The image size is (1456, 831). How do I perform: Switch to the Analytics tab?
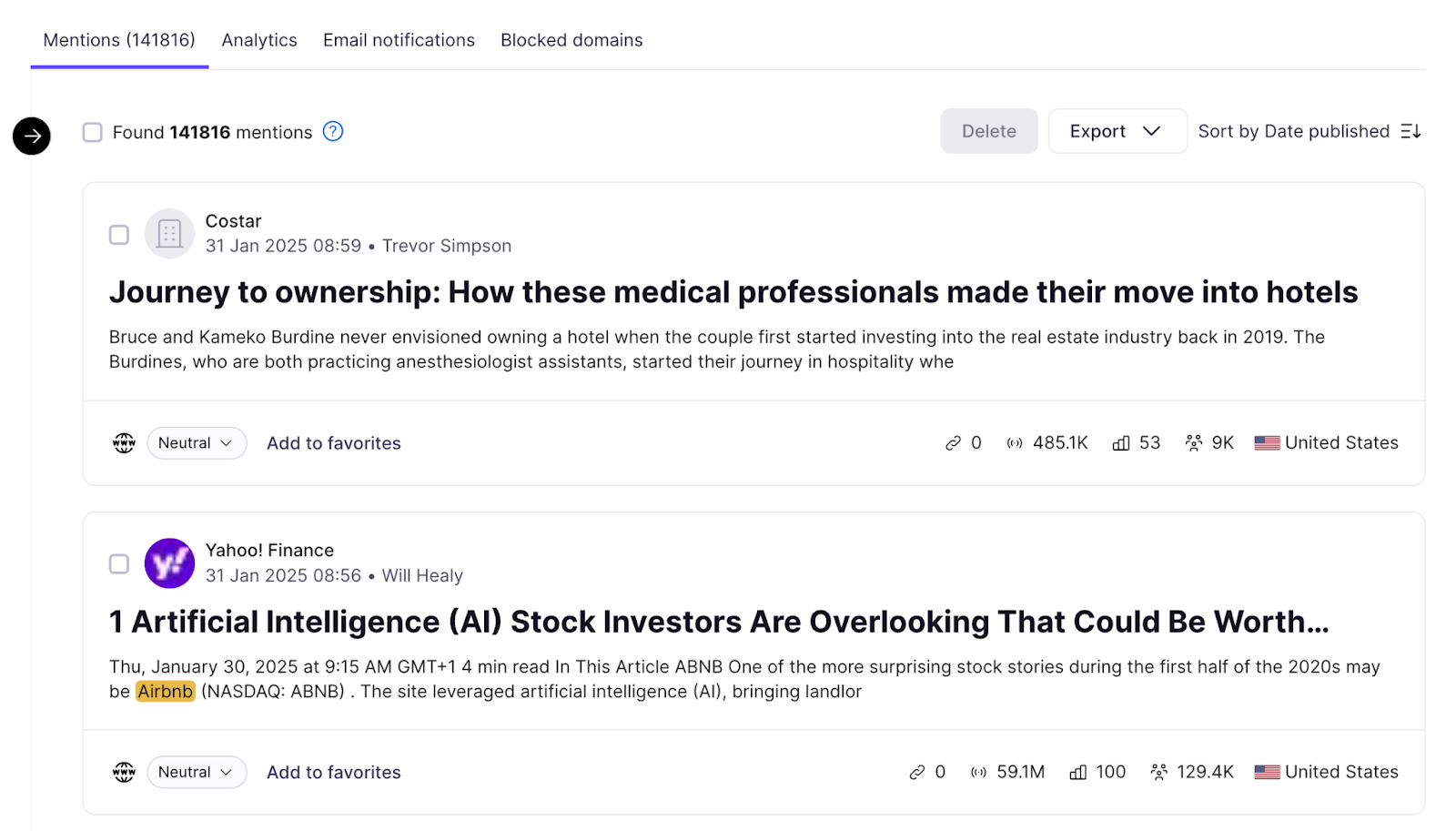pyautogui.click(x=258, y=39)
